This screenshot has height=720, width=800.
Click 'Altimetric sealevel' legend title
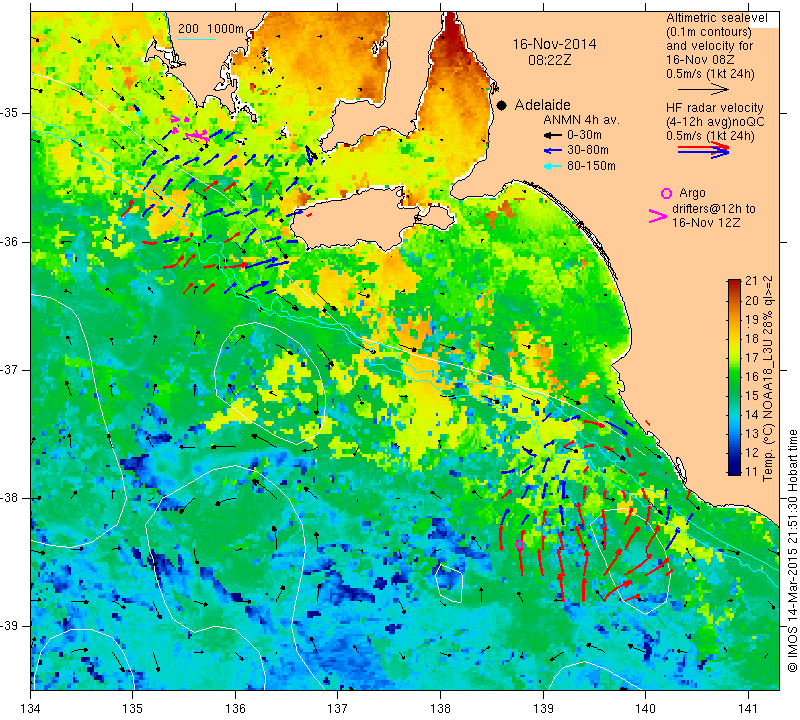point(717,18)
